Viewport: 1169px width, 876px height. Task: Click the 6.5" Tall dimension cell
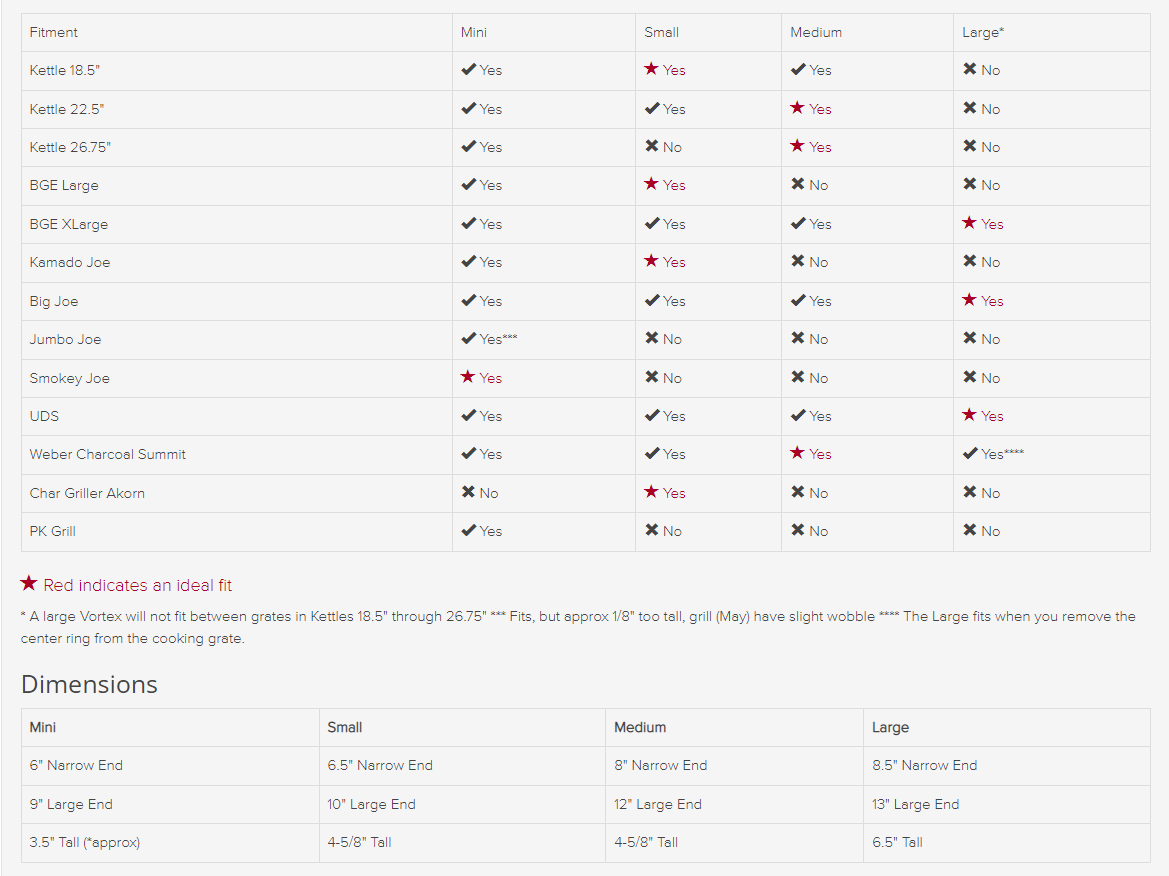pyautogui.click(x=897, y=842)
